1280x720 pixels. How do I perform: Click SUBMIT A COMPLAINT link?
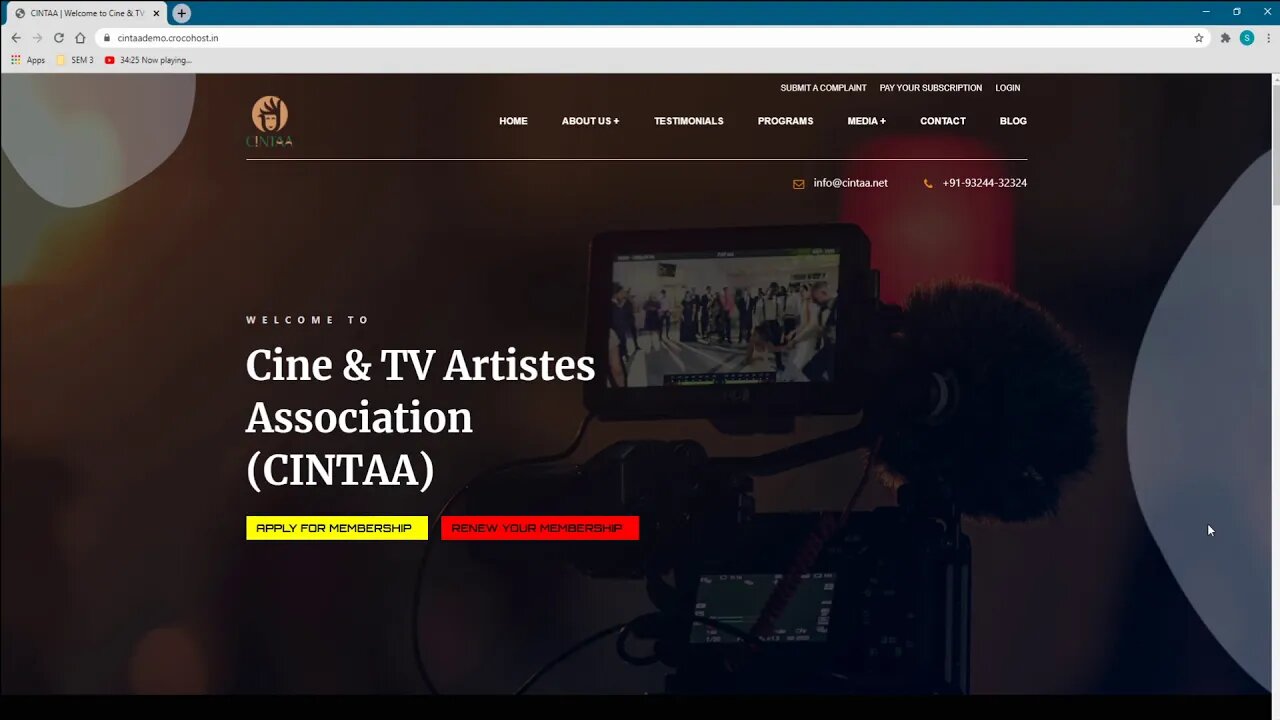point(823,88)
